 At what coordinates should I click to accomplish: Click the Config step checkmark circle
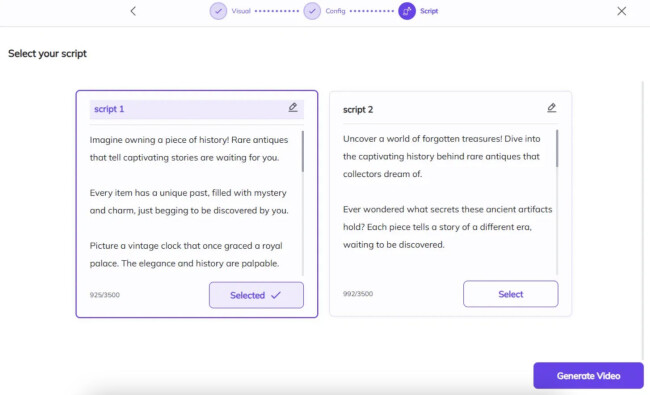(312, 11)
